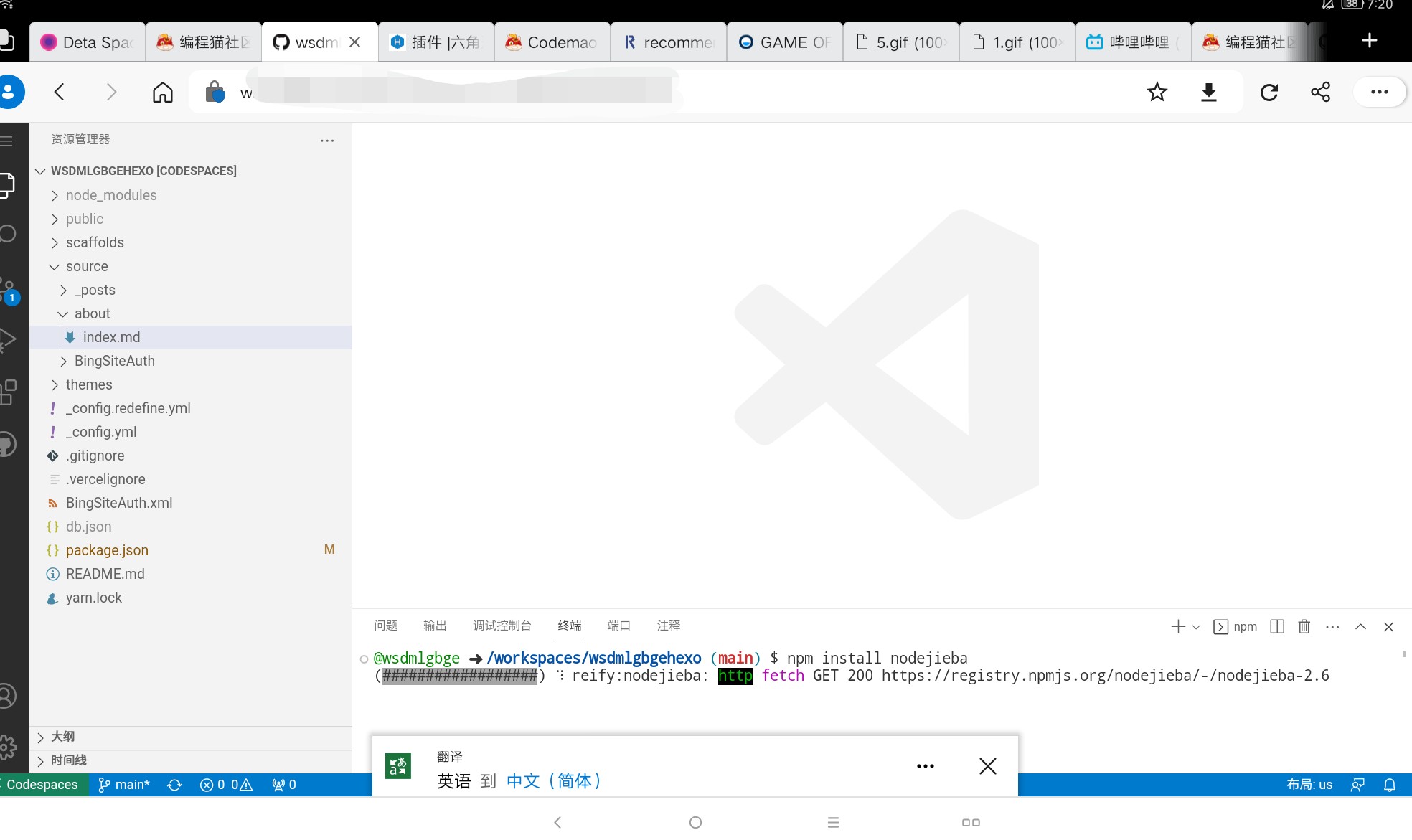This screenshot has height=840, width=1412.
Task: Add a new terminal
Action: [x=1177, y=626]
